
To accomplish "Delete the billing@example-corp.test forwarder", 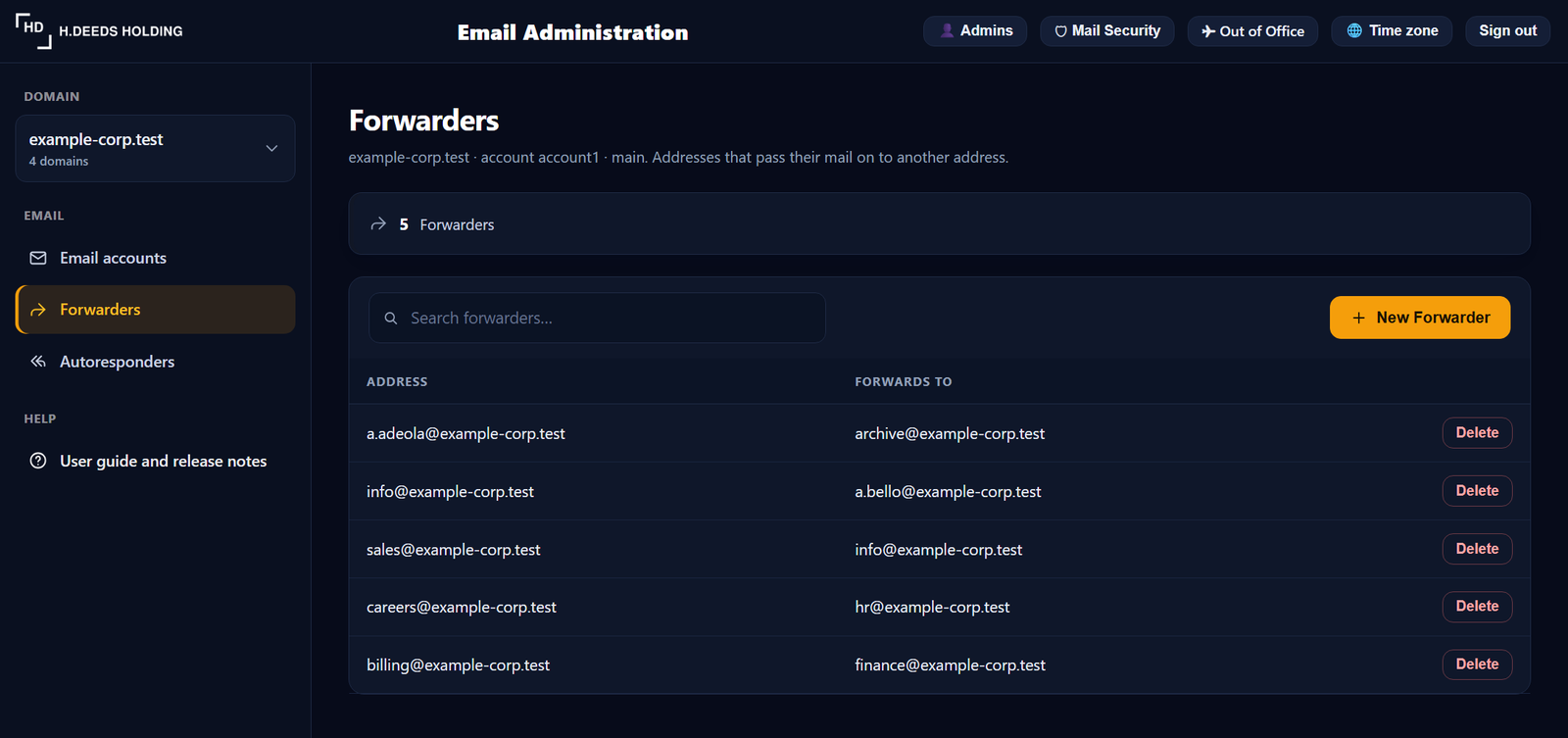I will (1477, 664).
